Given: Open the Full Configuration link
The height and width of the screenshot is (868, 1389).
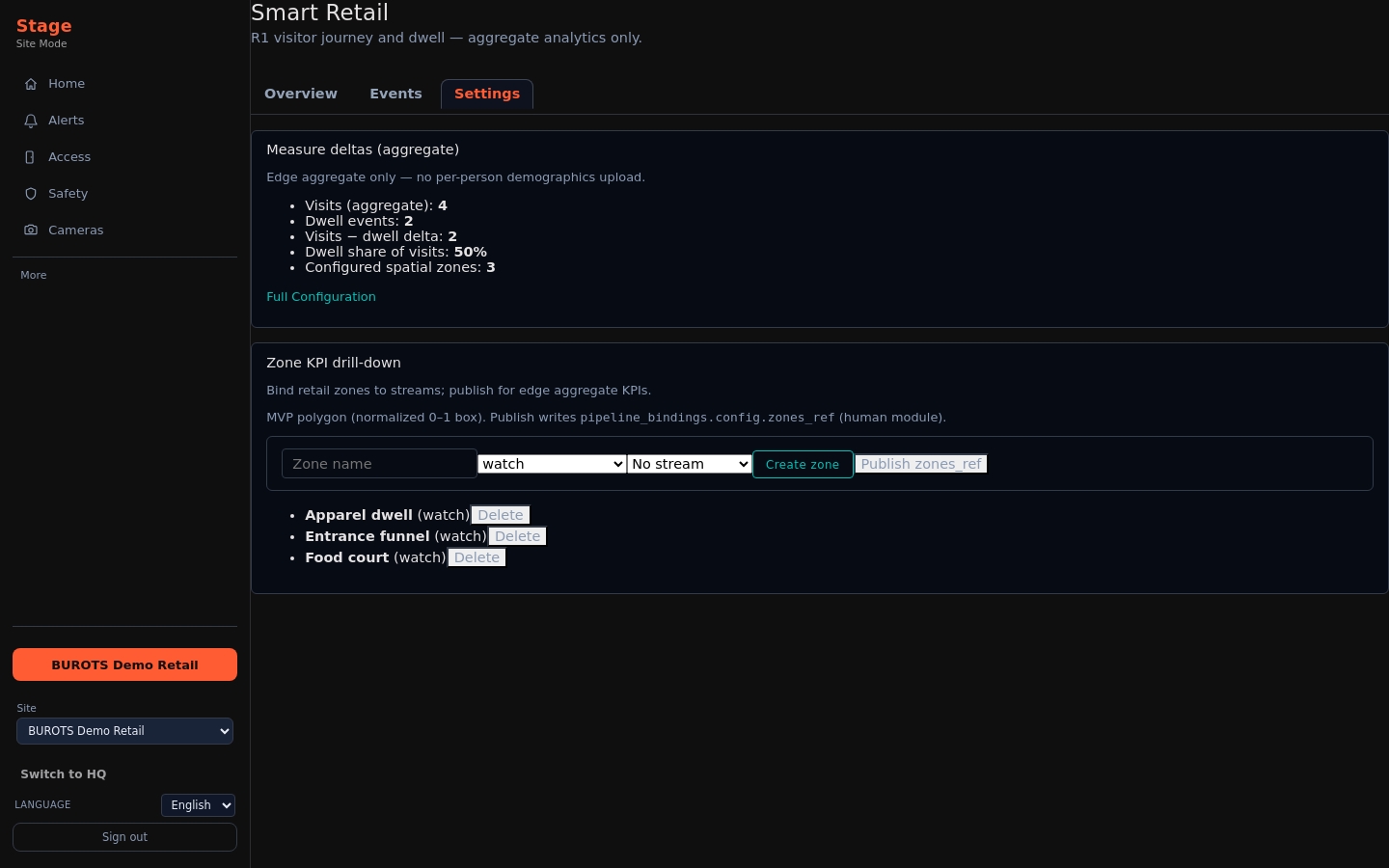Looking at the screenshot, I should (x=321, y=297).
